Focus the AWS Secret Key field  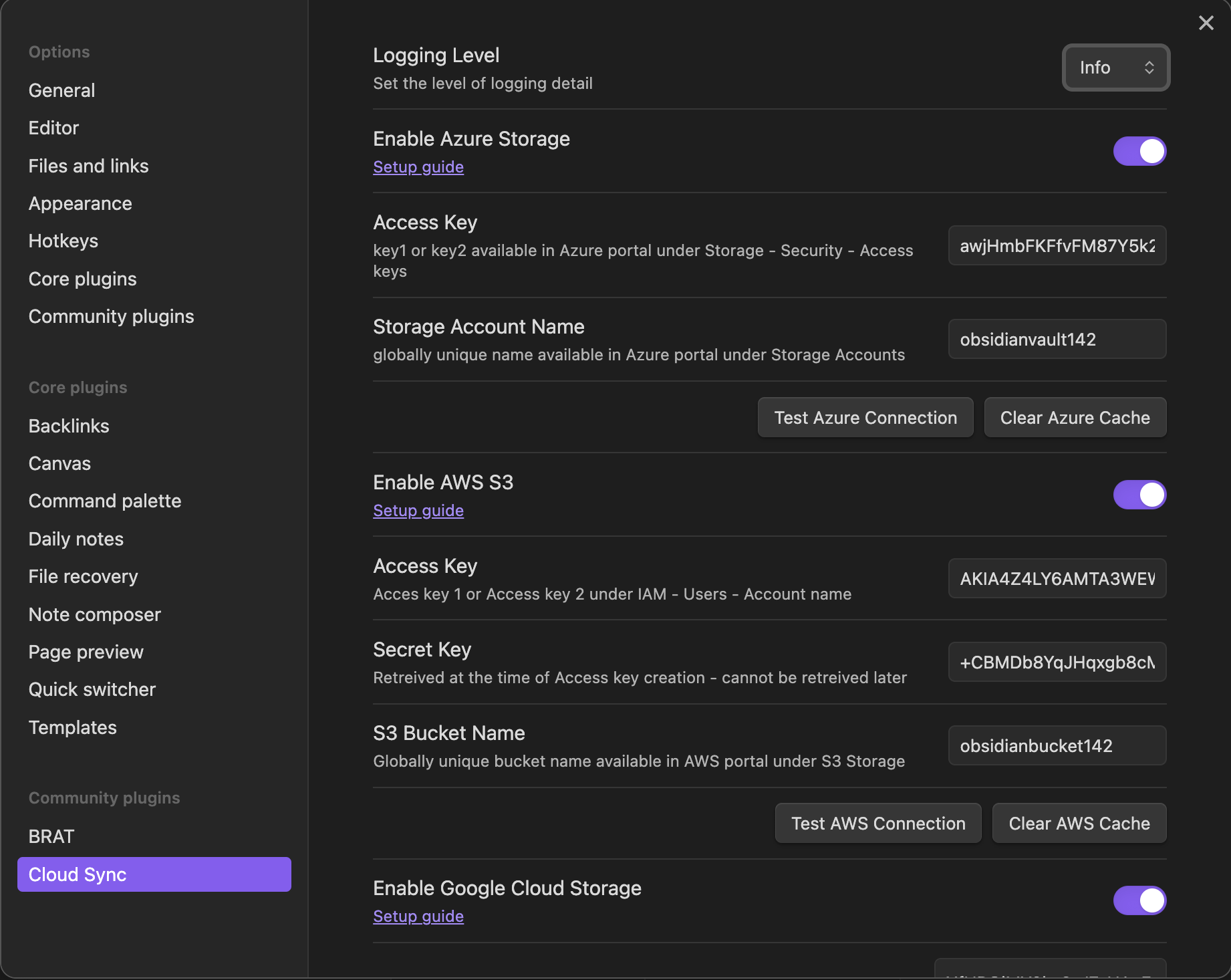[1057, 662]
